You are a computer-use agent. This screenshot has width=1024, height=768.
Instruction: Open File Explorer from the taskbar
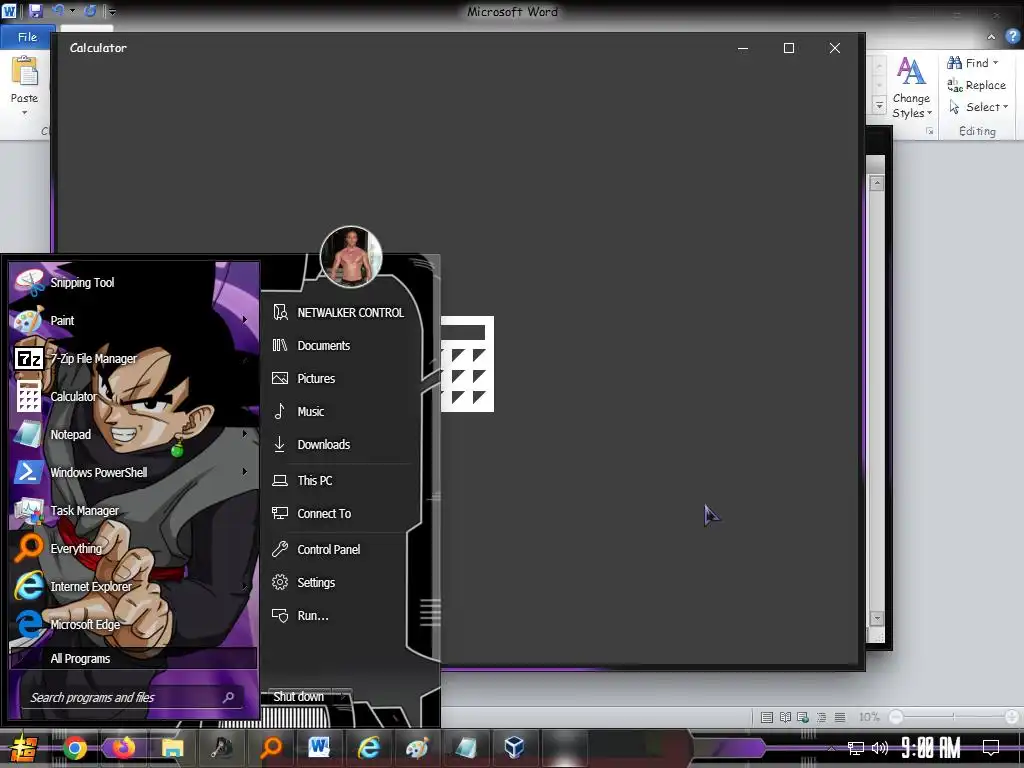pyautogui.click(x=172, y=748)
